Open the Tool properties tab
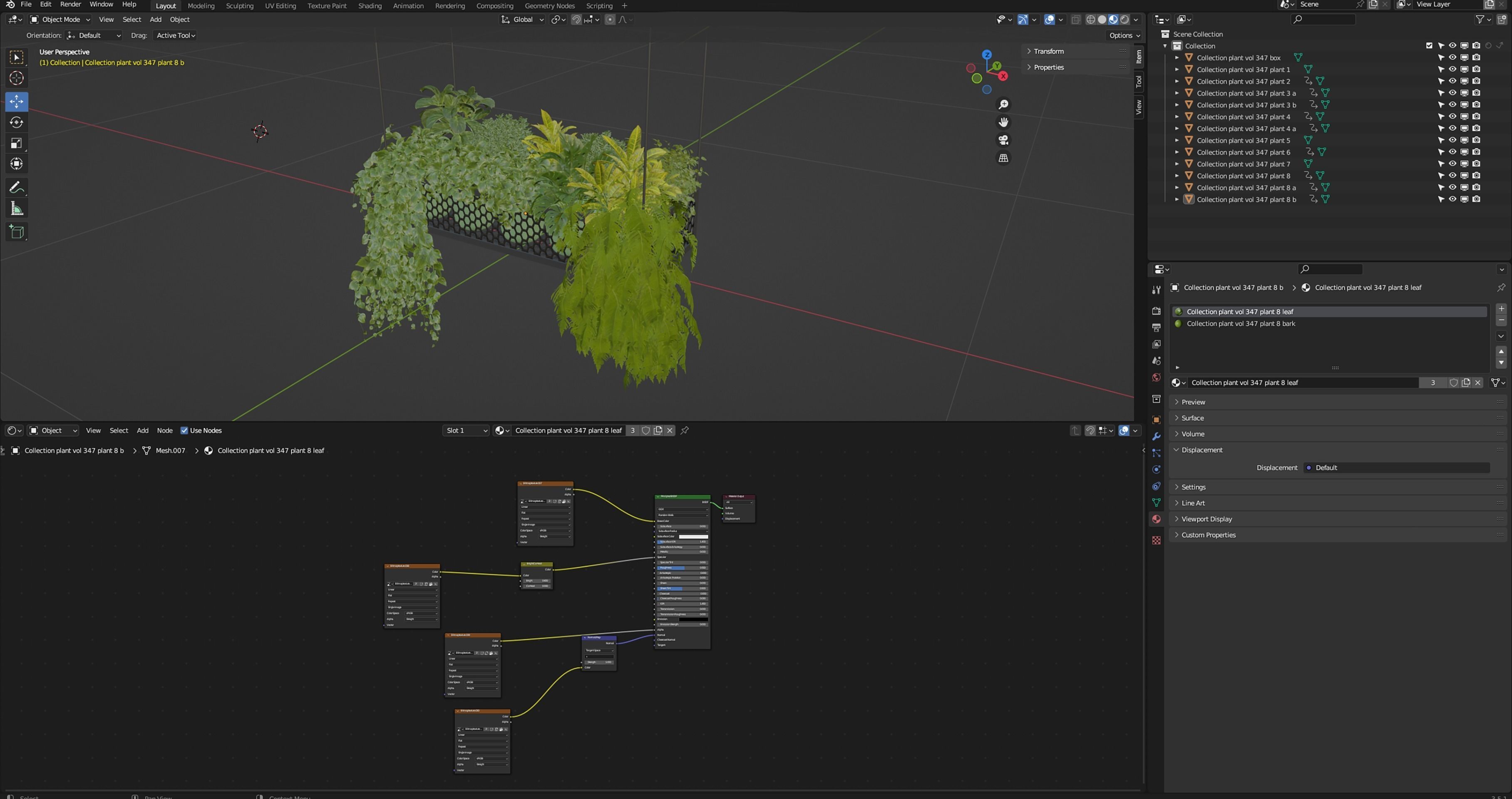This screenshot has width=1512, height=799. (x=1156, y=290)
